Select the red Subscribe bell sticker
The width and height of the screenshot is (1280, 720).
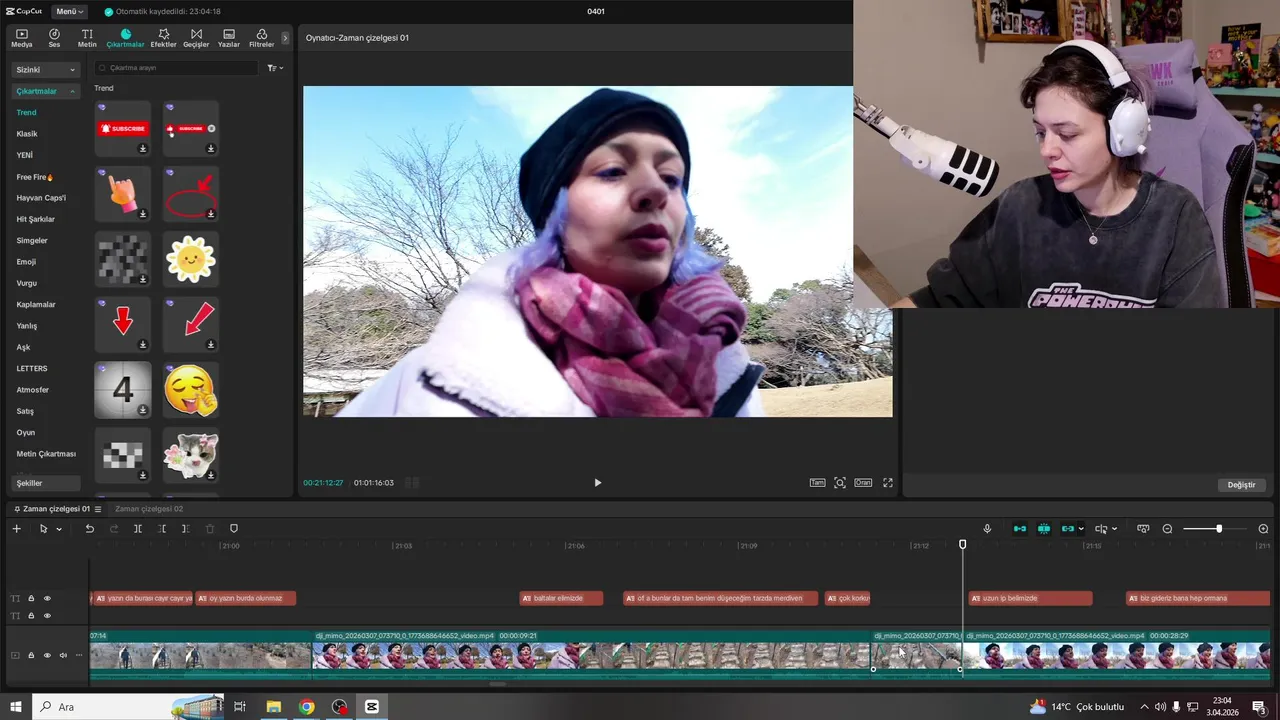pos(123,128)
